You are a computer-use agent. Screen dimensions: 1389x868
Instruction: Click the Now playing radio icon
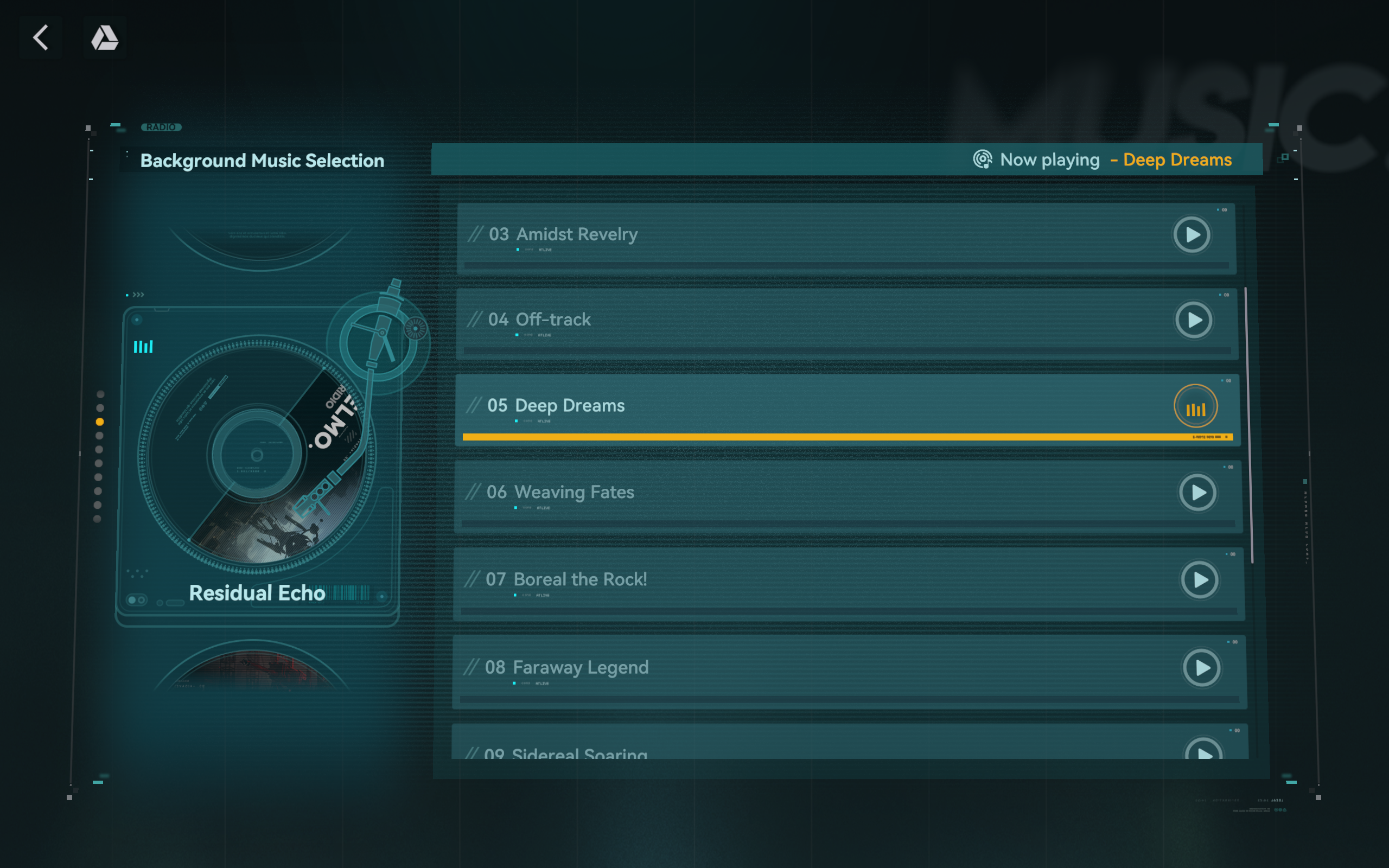(983, 159)
